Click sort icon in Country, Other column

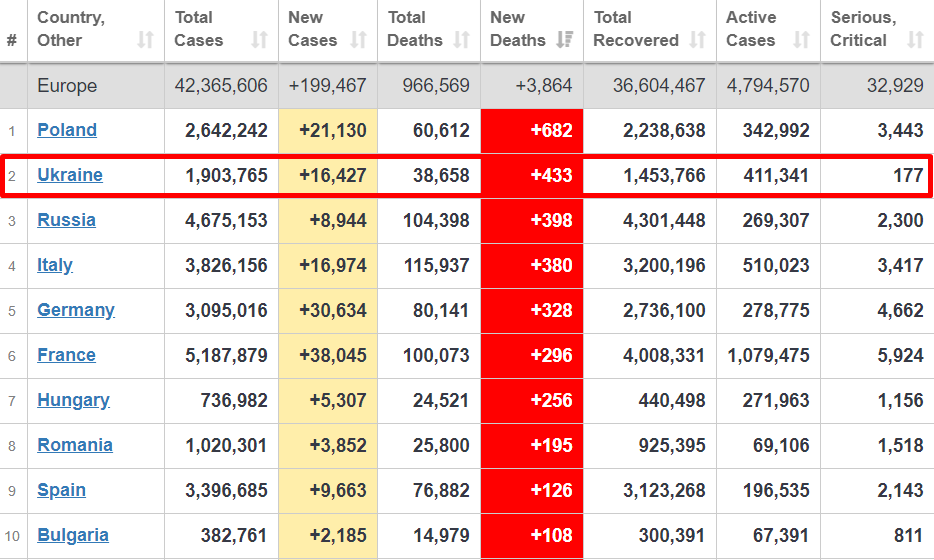[x=146, y=40]
